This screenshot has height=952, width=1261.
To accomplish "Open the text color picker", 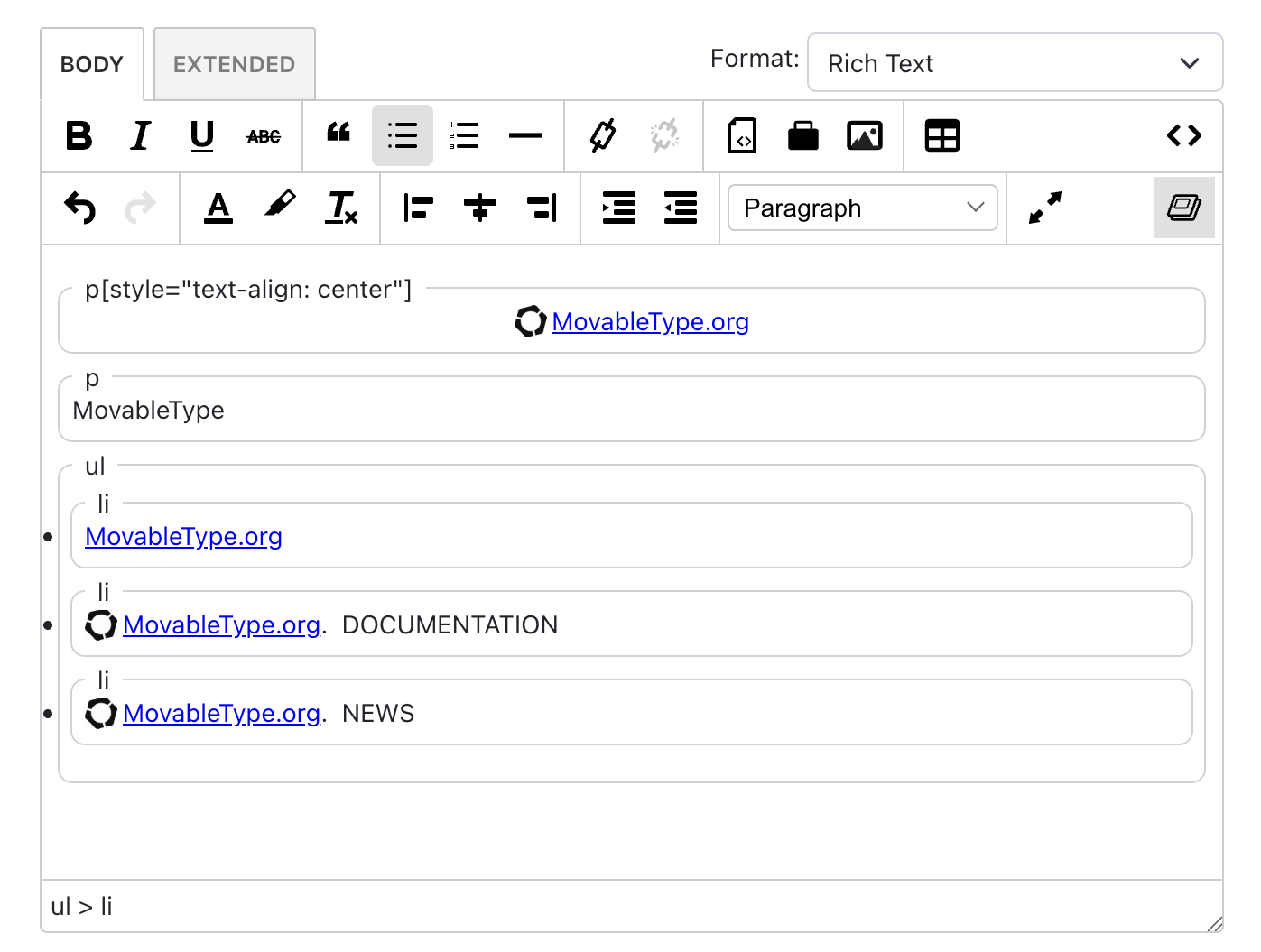I will (218, 208).
